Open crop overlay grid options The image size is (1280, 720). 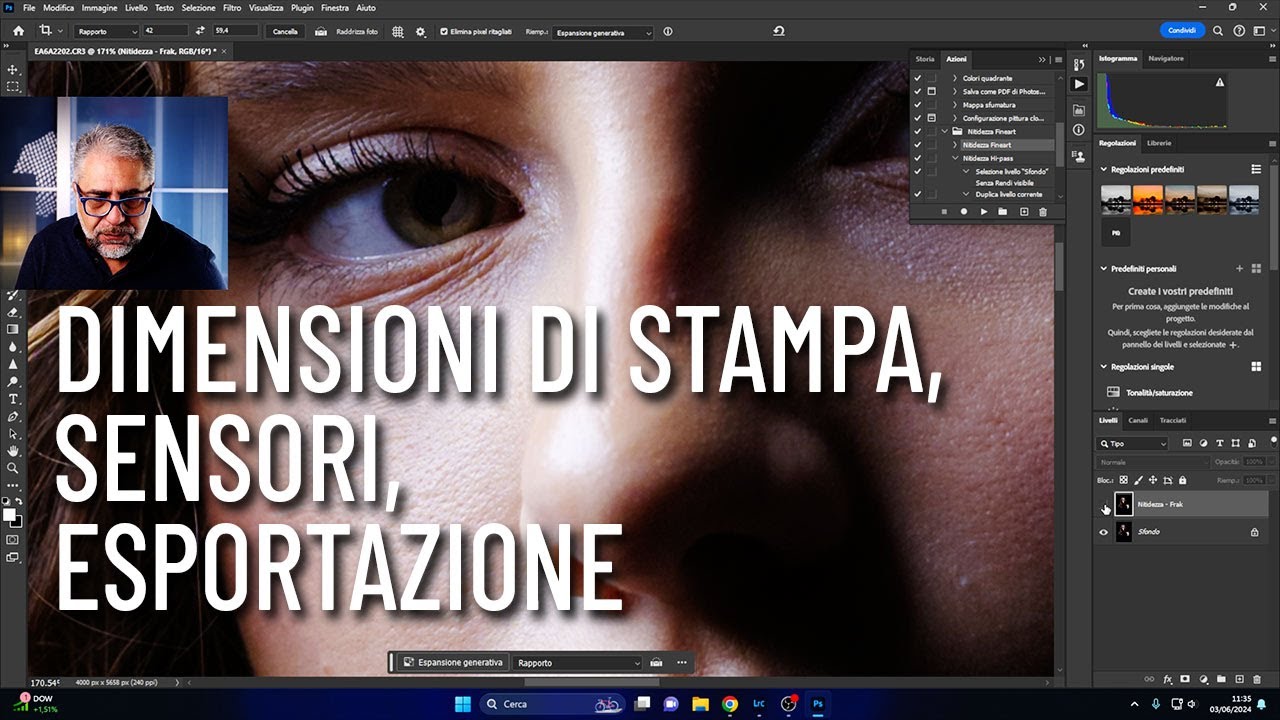pos(398,32)
